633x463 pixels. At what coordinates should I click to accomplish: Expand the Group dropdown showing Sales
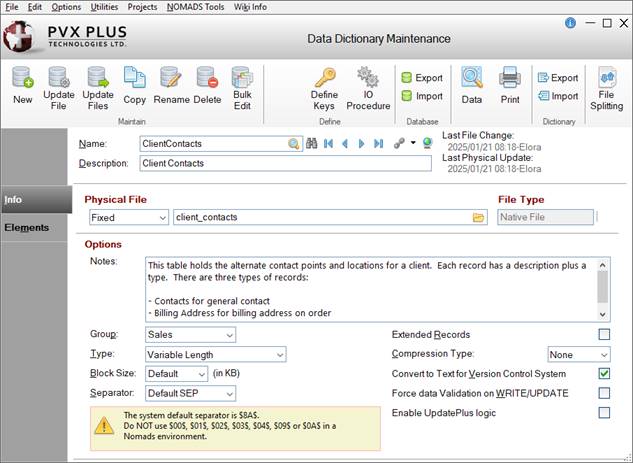(x=213, y=334)
